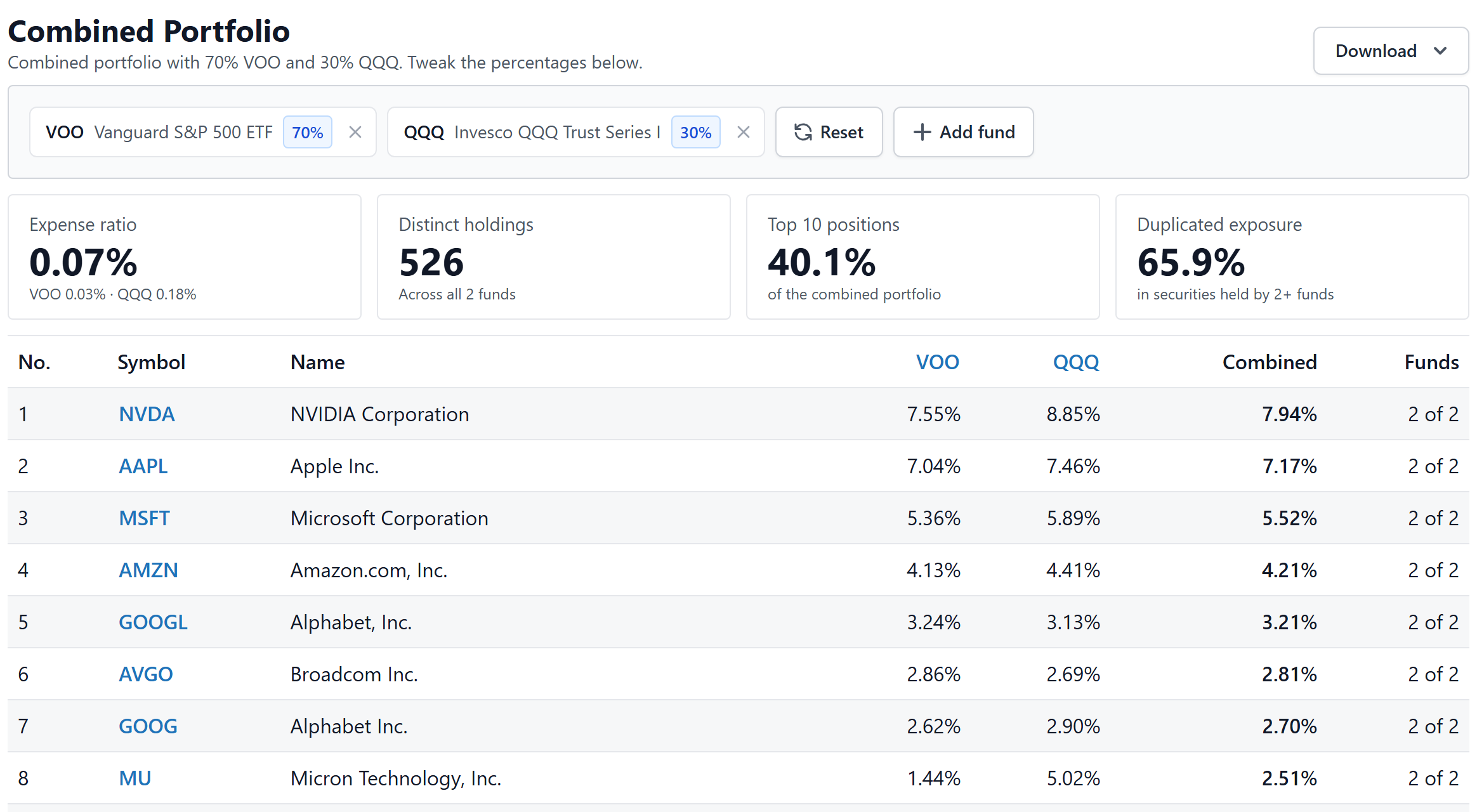Screen dimensions: 1477x812
Task: Click the Duplicated exposure 65.9% value
Action: click(1191, 263)
